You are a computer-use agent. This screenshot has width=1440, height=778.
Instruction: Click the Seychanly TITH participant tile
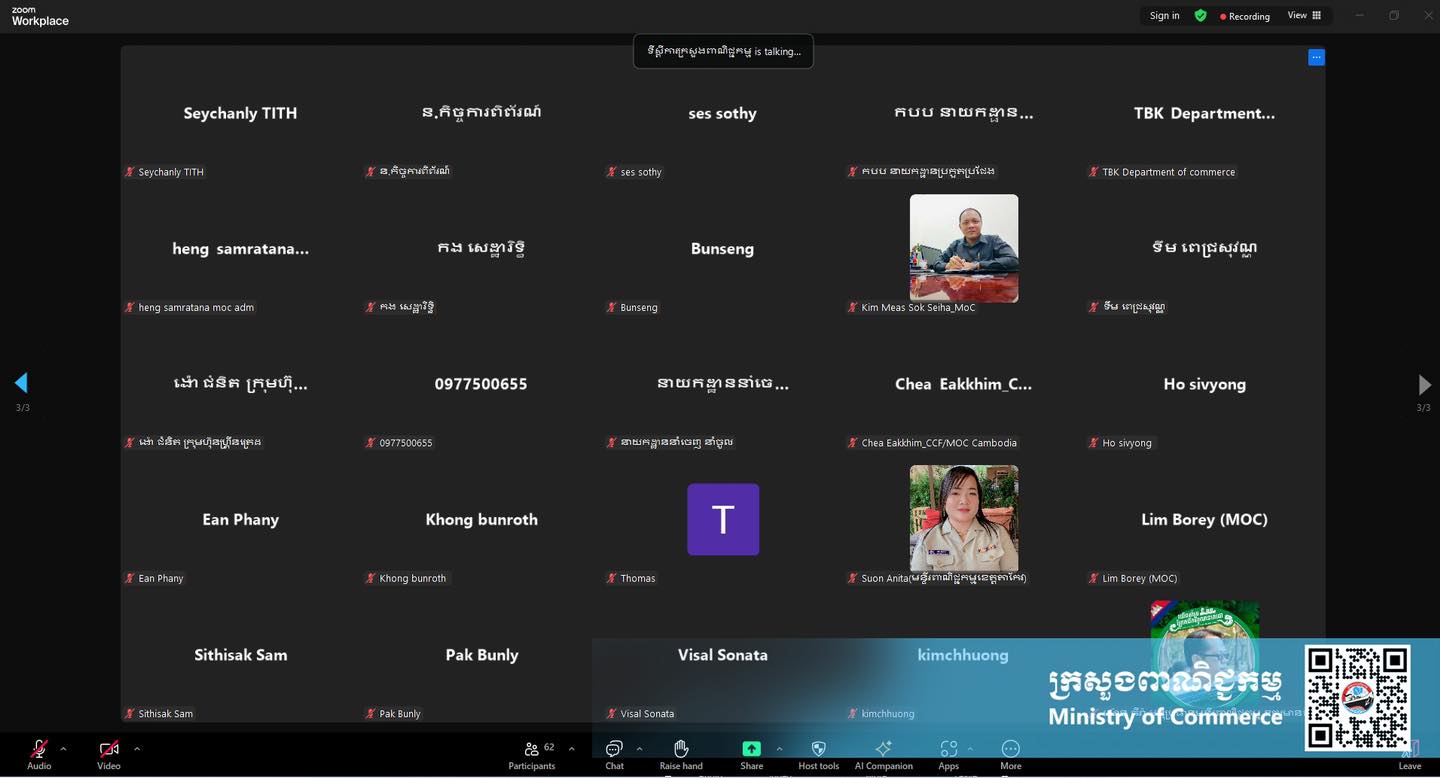point(240,113)
